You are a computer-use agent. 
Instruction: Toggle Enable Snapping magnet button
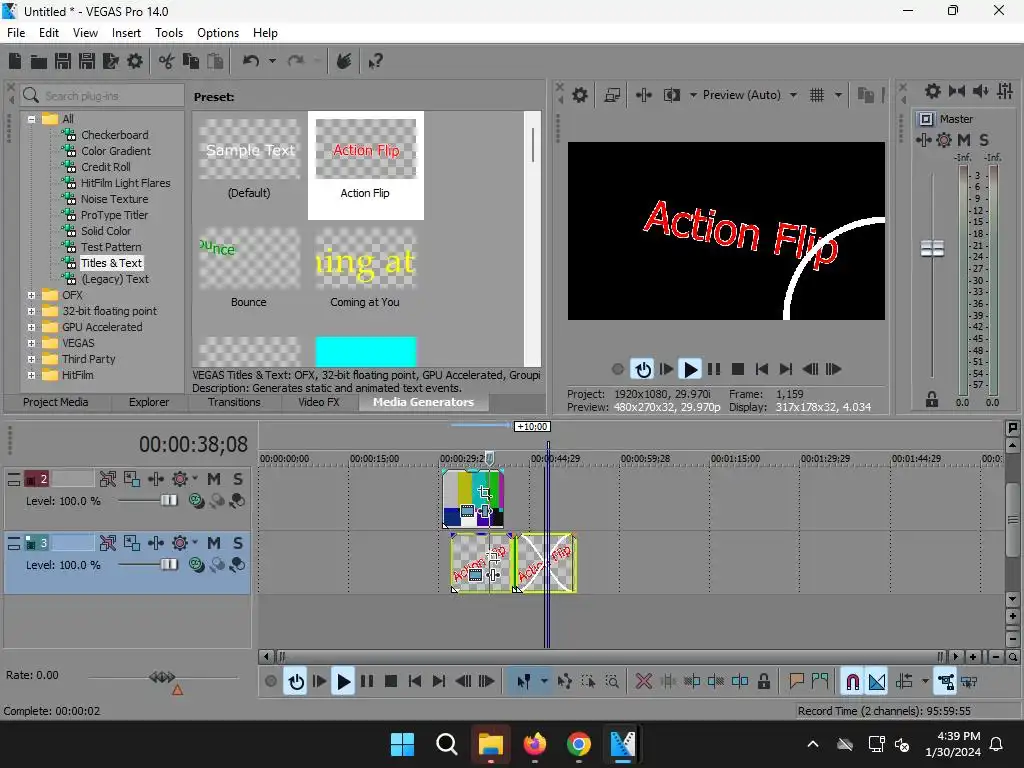[x=852, y=681]
